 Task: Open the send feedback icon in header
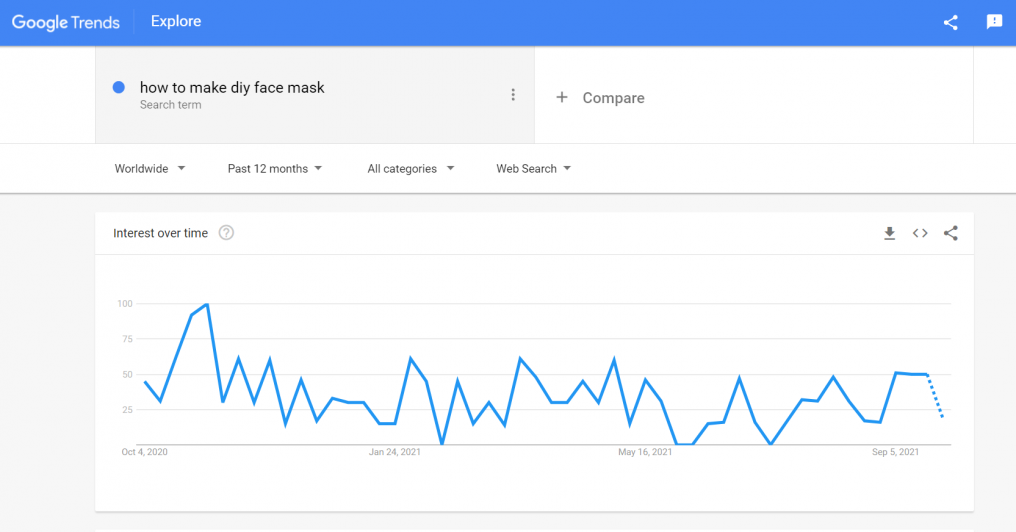coord(994,22)
